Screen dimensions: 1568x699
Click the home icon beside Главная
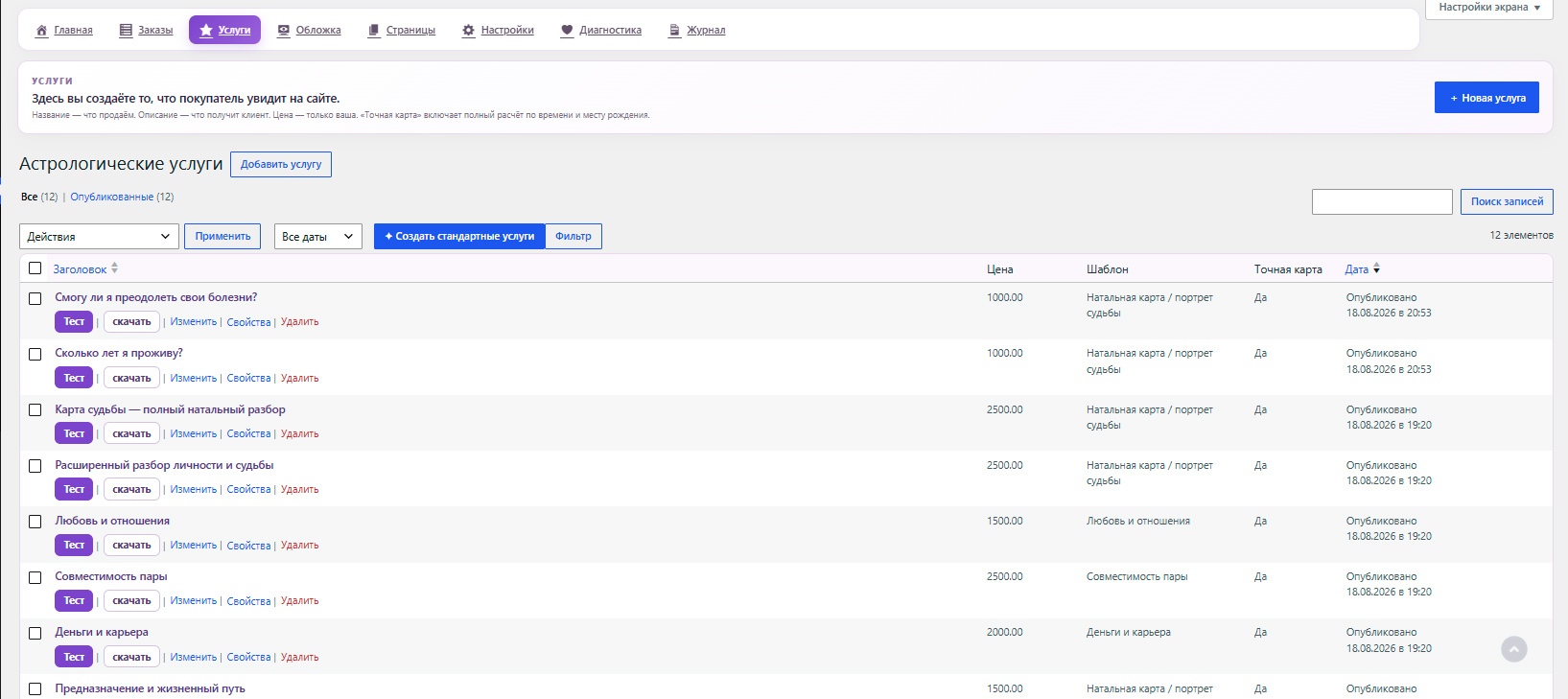click(x=41, y=31)
